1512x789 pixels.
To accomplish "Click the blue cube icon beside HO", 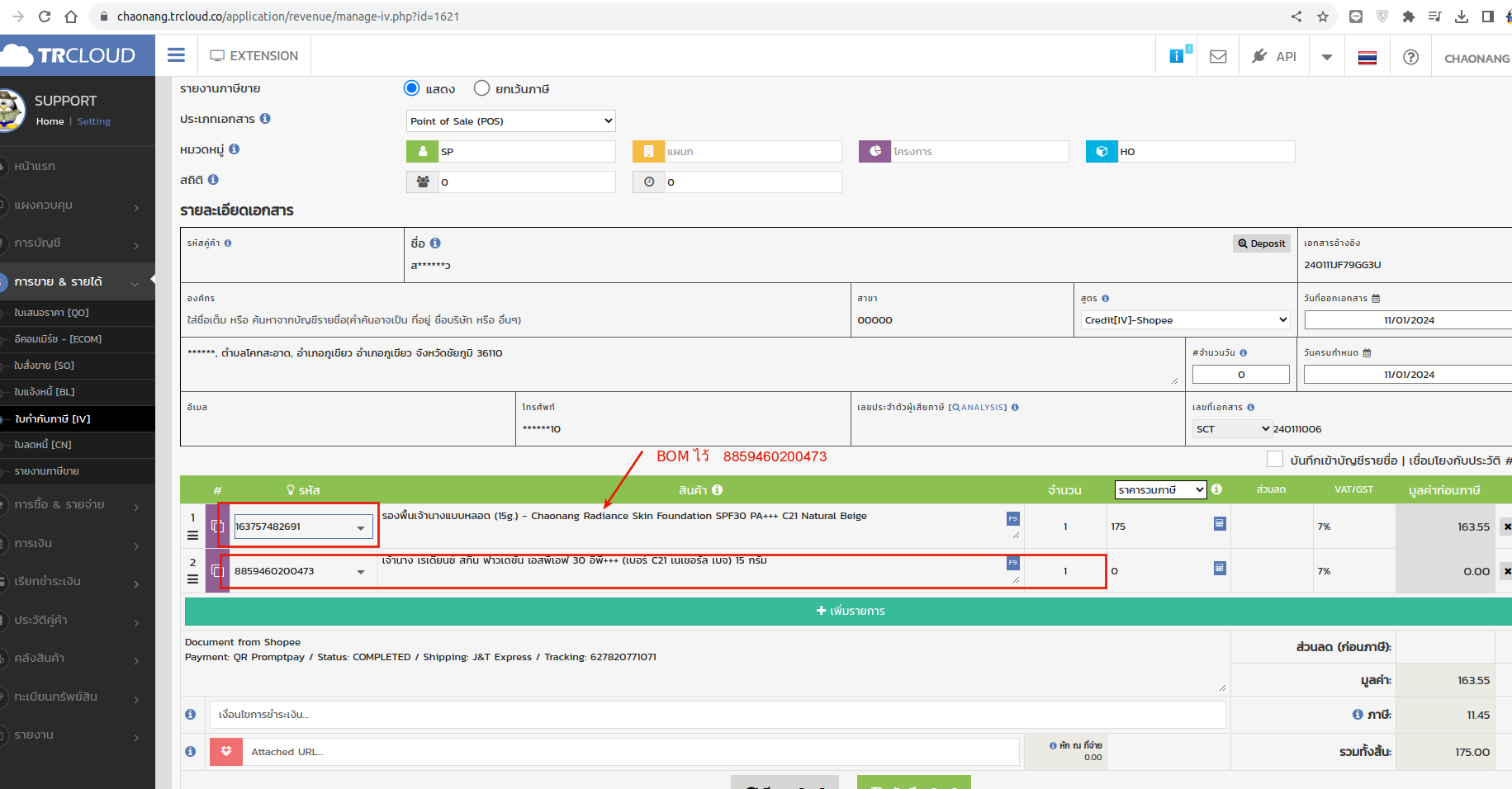I will pyautogui.click(x=1102, y=151).
